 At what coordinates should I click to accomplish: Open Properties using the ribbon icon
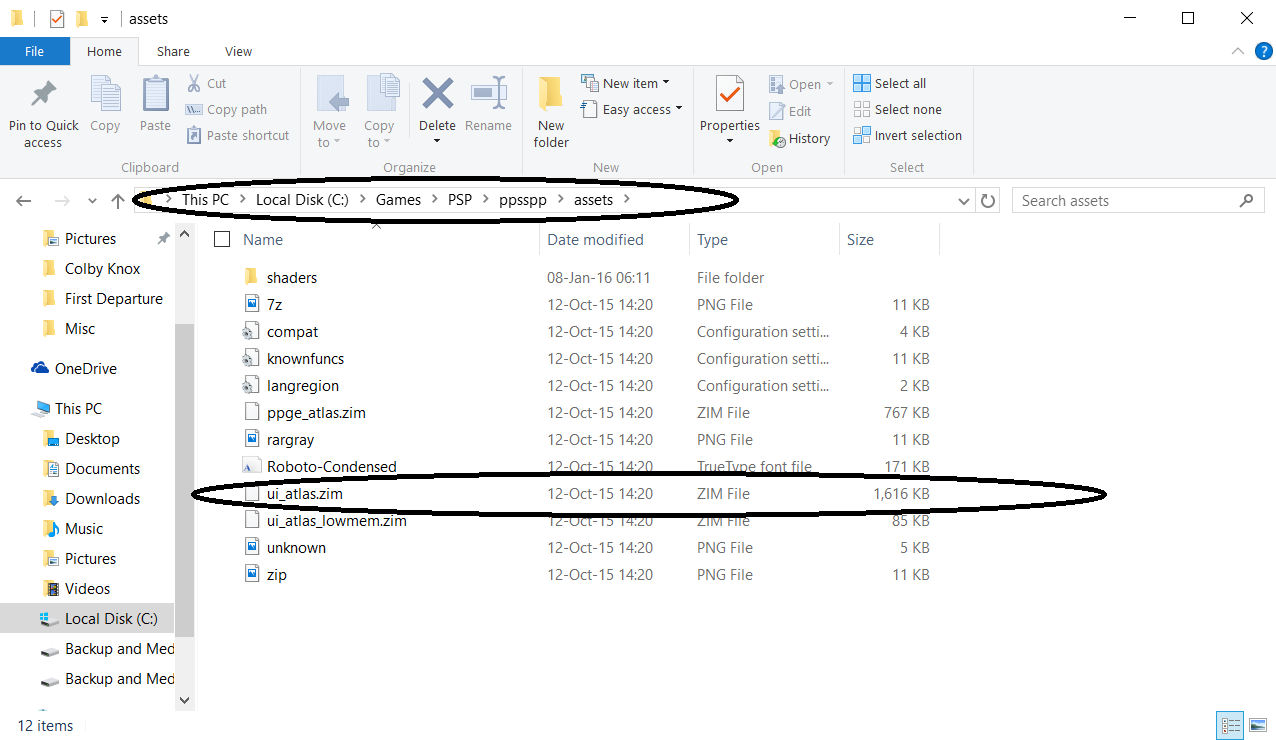(729, 96)
